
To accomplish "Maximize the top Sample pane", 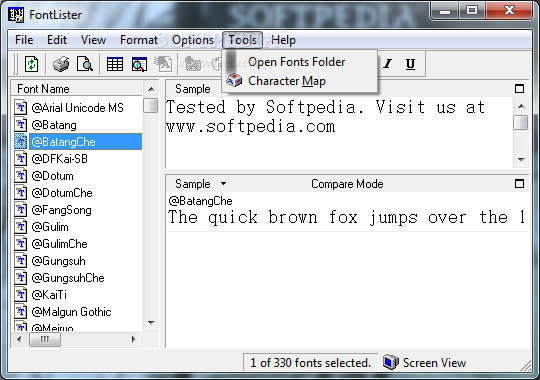I will (x=519, y=89).
